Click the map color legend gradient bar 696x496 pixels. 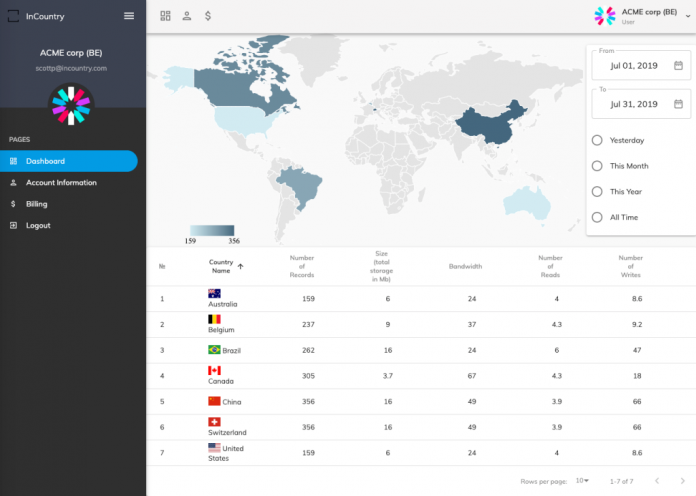tap(212, 230)
